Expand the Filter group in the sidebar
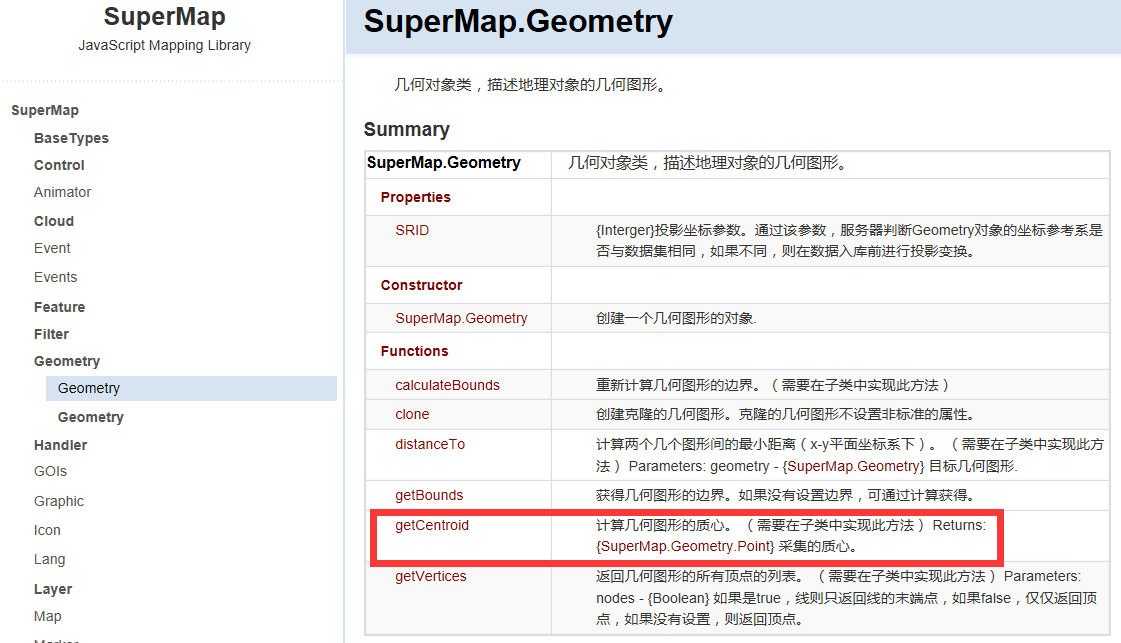1121x643 pixels. [51, 334]
